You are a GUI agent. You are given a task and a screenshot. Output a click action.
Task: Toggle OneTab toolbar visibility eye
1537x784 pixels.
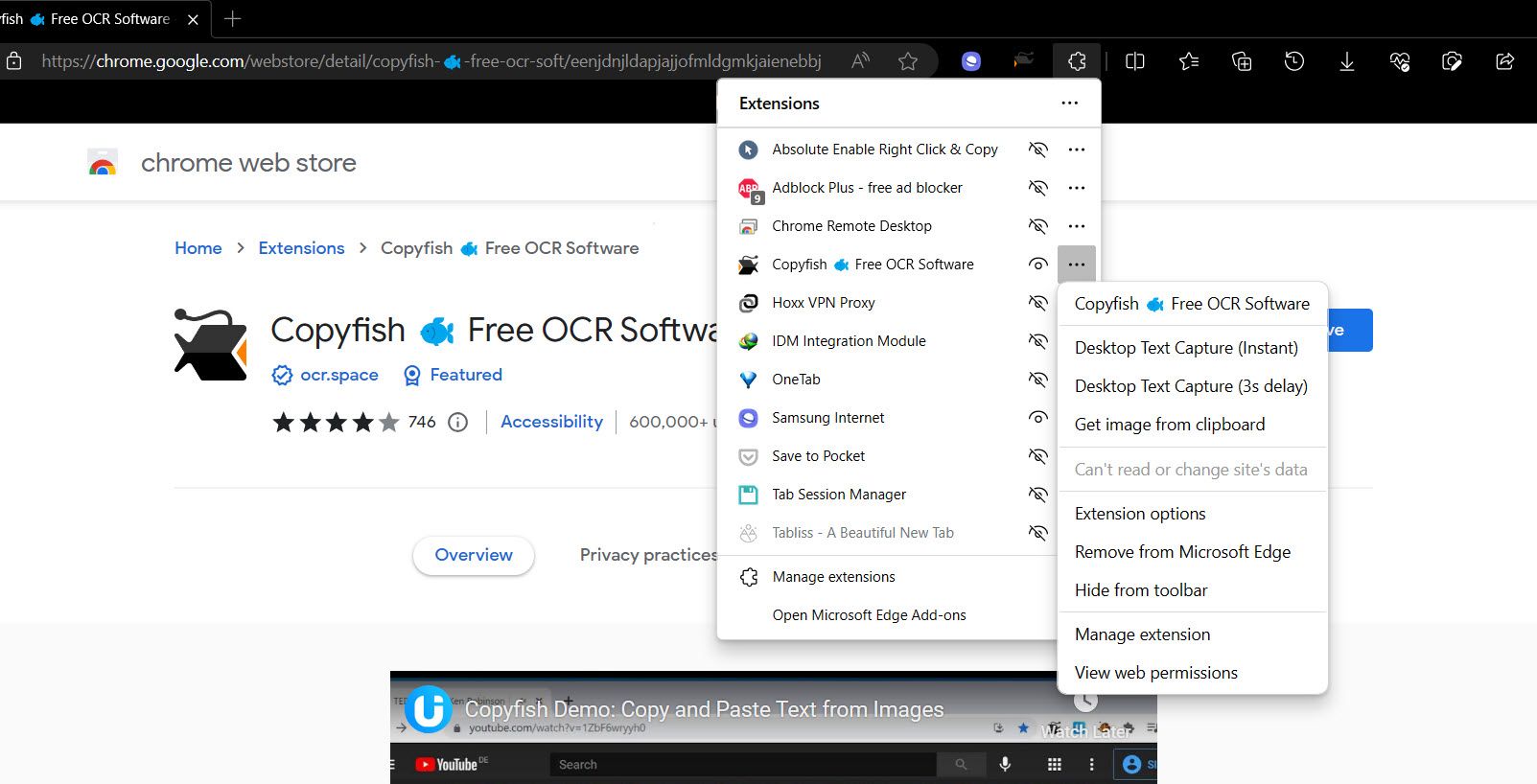point(1037,380)
